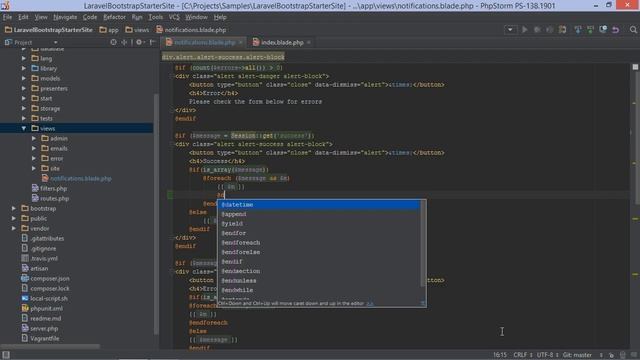Screen dimensions: 640x360
Task: Hide the Project tool window
Action: (x=152, y=42)
